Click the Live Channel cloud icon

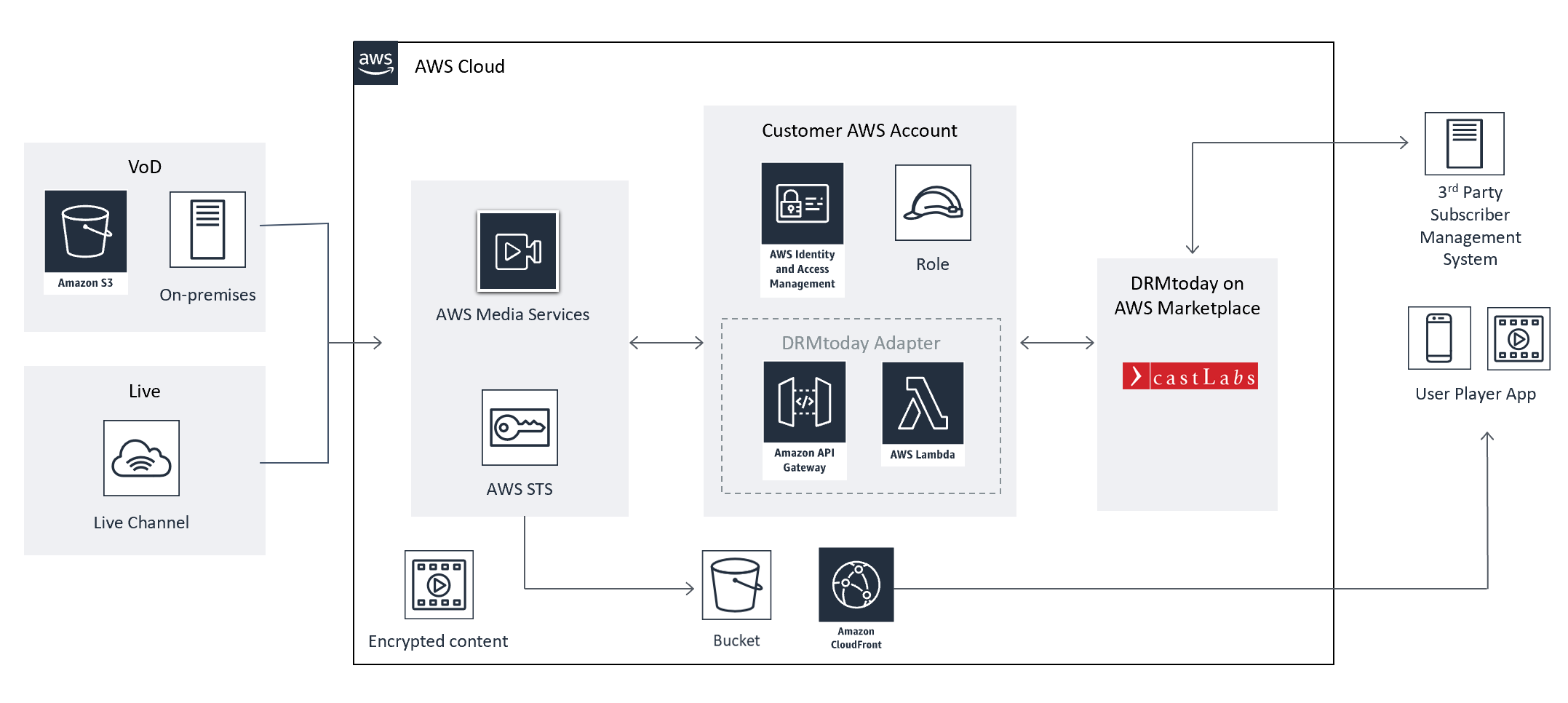[141, 458]
